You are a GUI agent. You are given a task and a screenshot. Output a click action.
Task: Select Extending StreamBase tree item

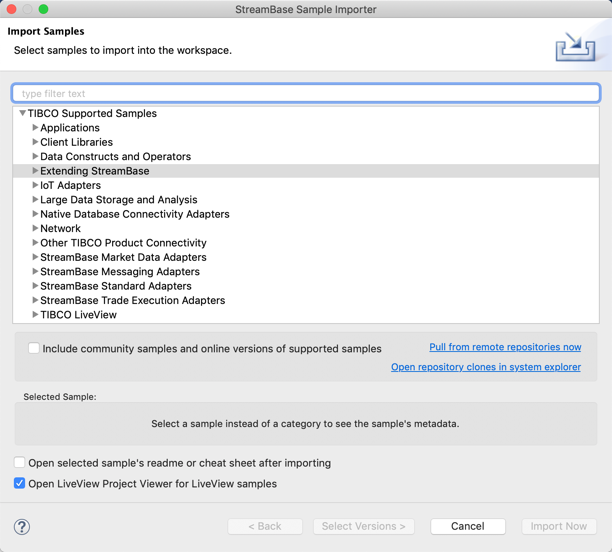click(x=94, y=171)
